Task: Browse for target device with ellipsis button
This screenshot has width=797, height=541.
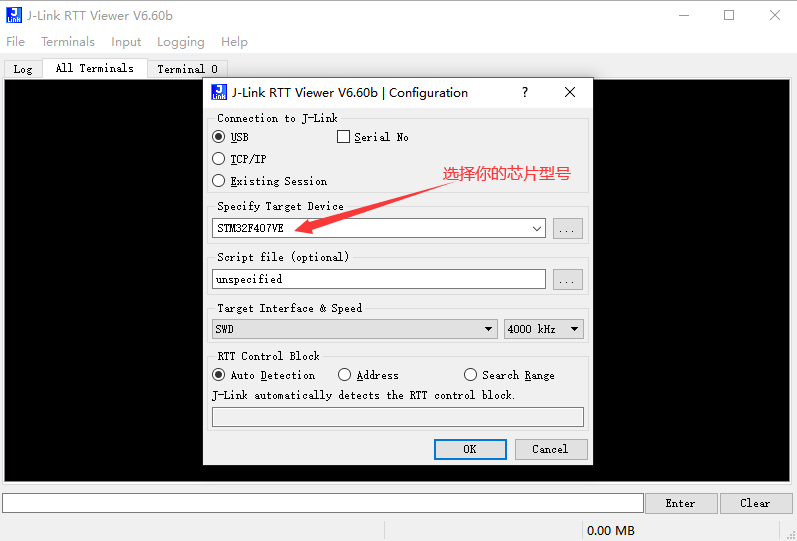Action: tap(567, 228)
